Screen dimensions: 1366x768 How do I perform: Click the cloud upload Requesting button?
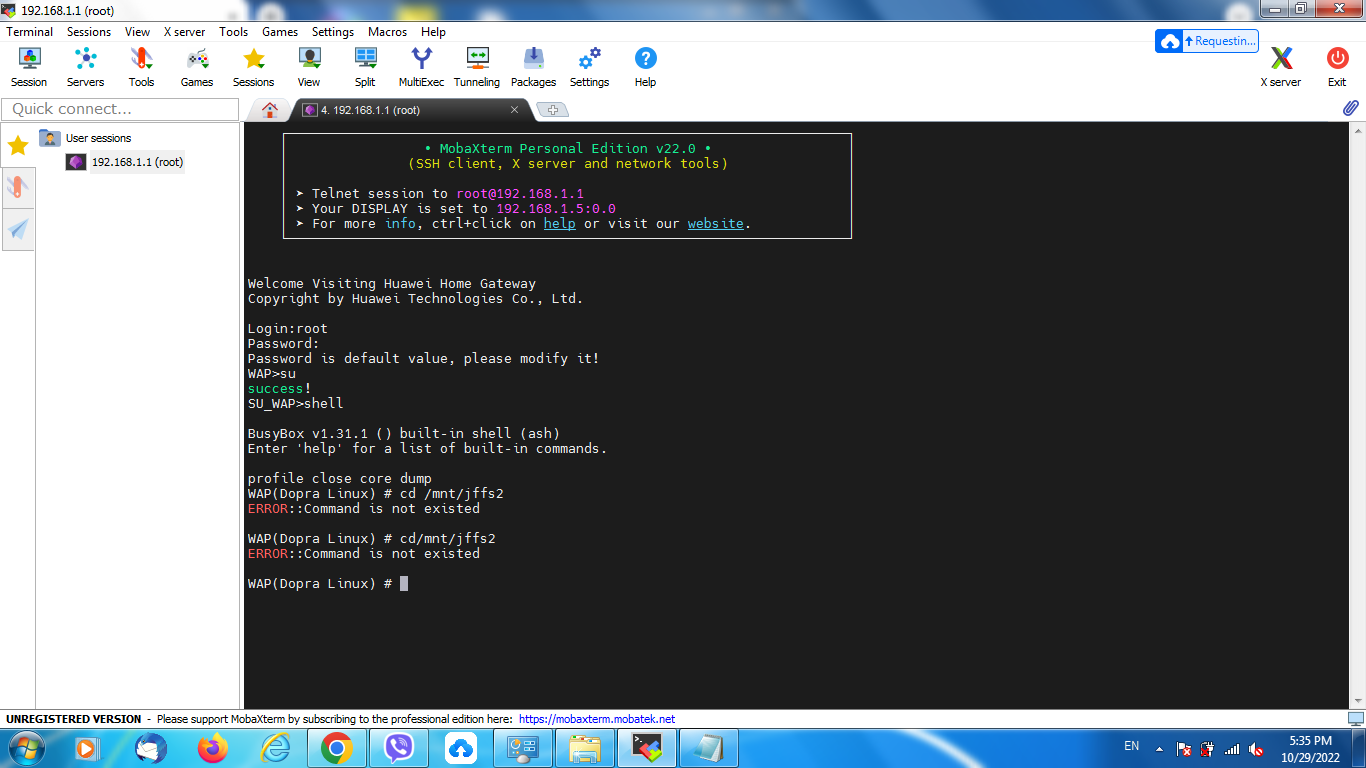[x=1208, y=41]
